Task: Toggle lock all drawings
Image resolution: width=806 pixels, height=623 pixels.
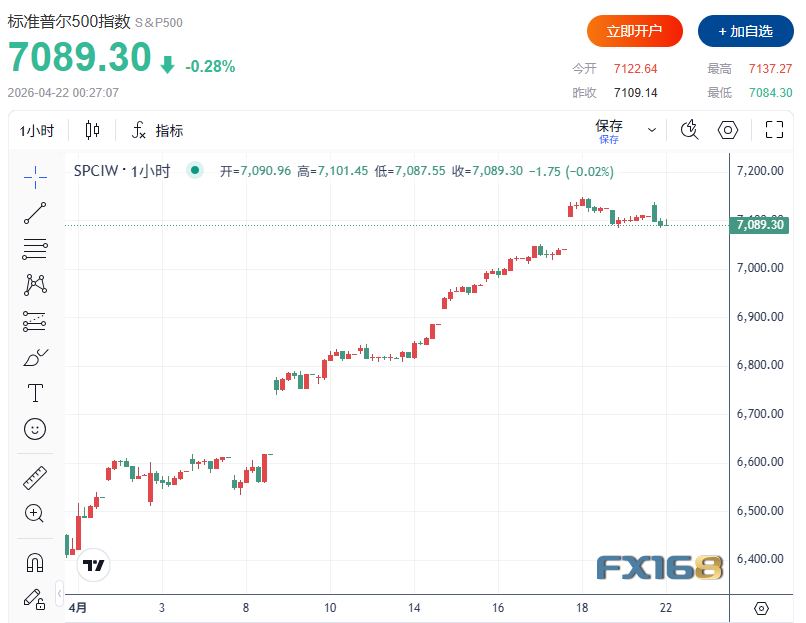Action: coord(35,598)
